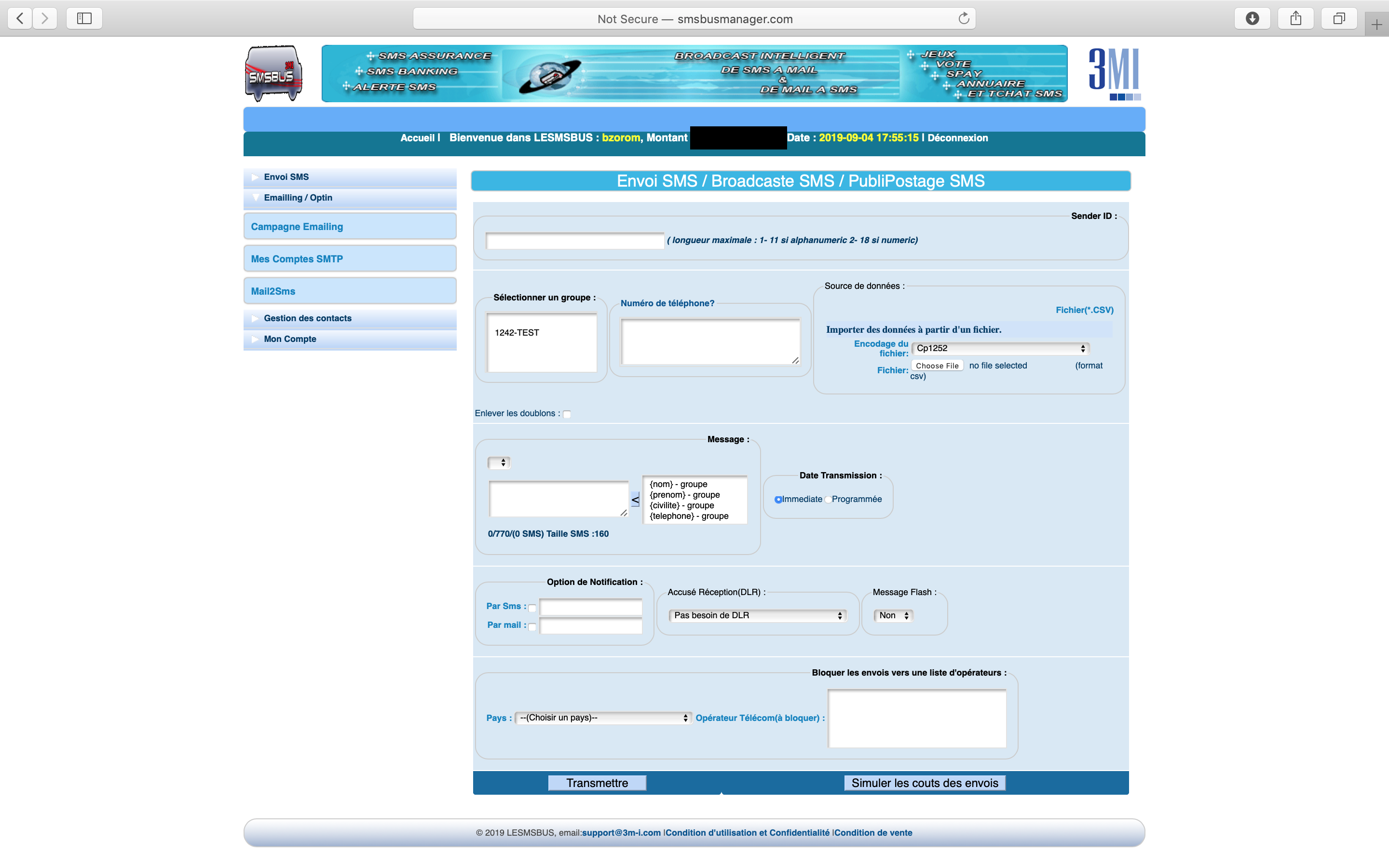
Task: Enable Enlever les doublons checkbox
Action: [x=567, y=414]
